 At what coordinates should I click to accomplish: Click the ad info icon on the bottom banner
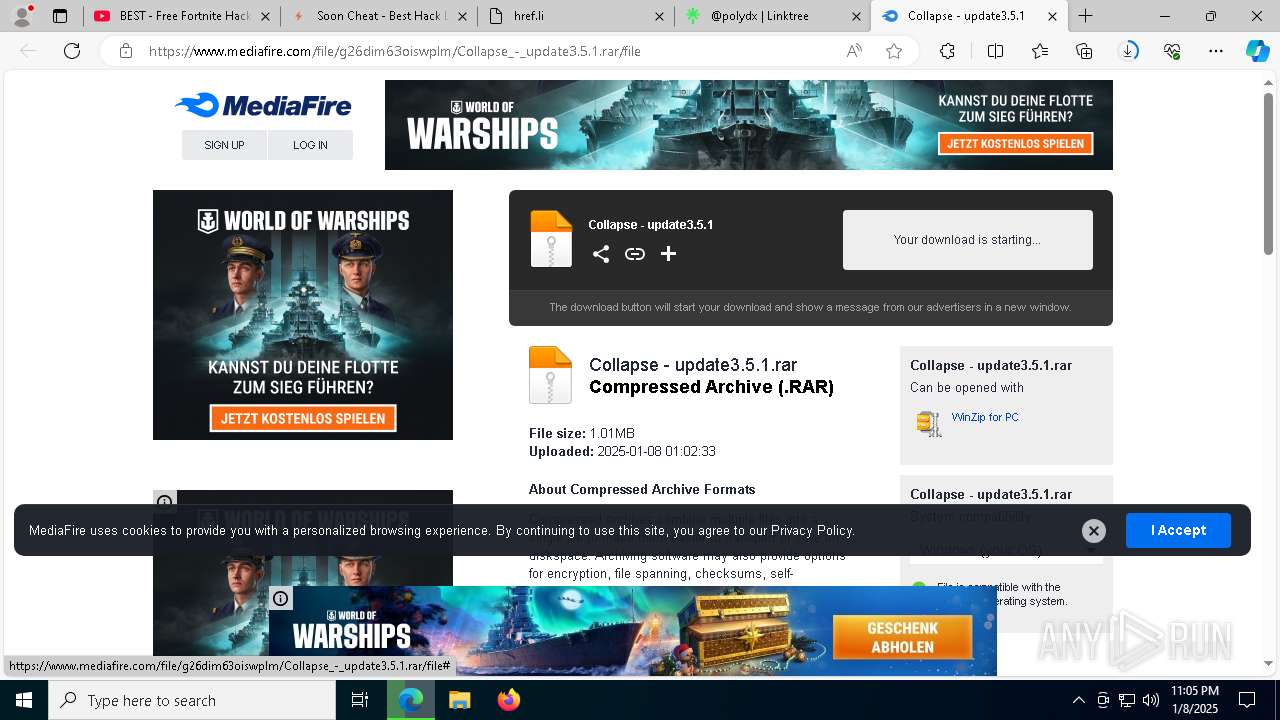281,598
